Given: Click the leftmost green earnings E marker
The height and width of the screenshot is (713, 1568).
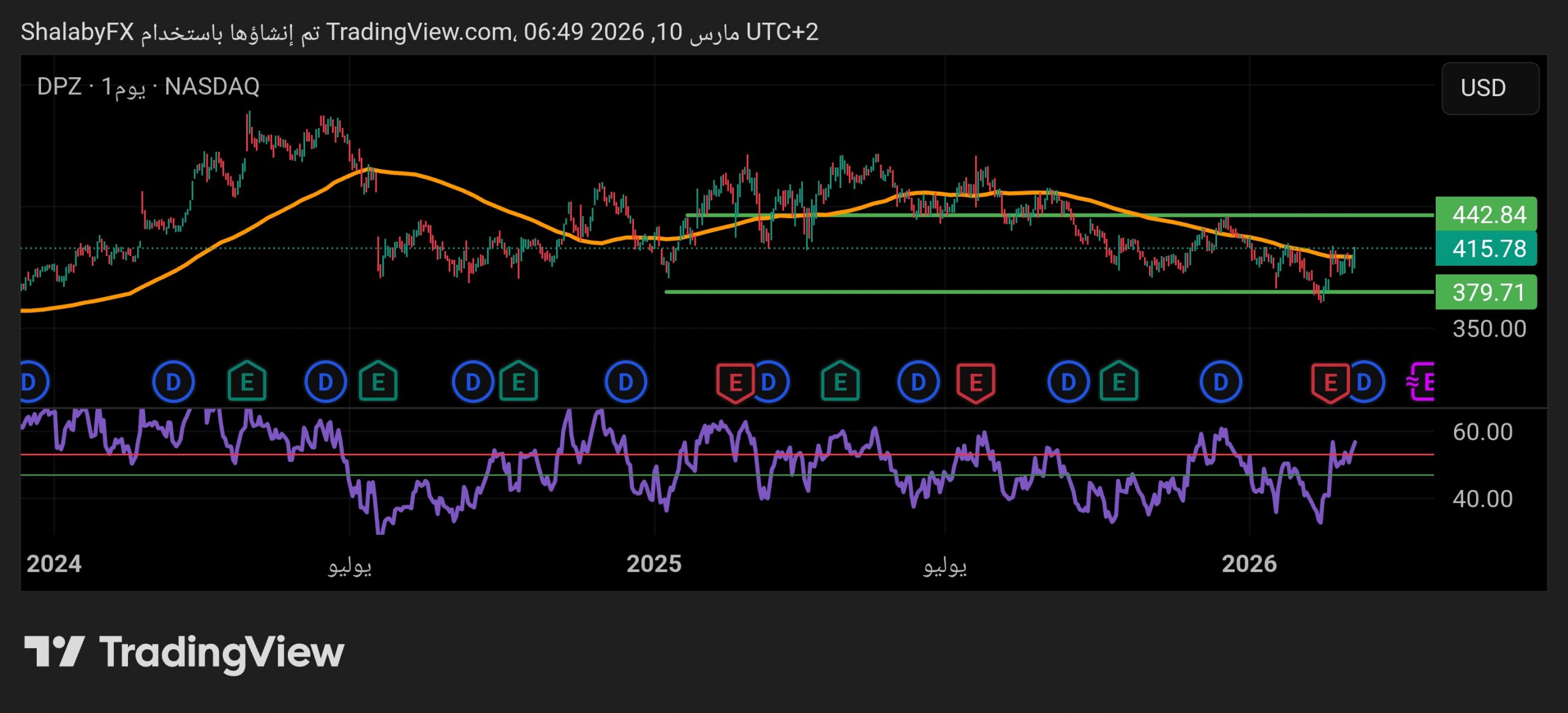Looking at the screenshot, I should tap(247, 382).
